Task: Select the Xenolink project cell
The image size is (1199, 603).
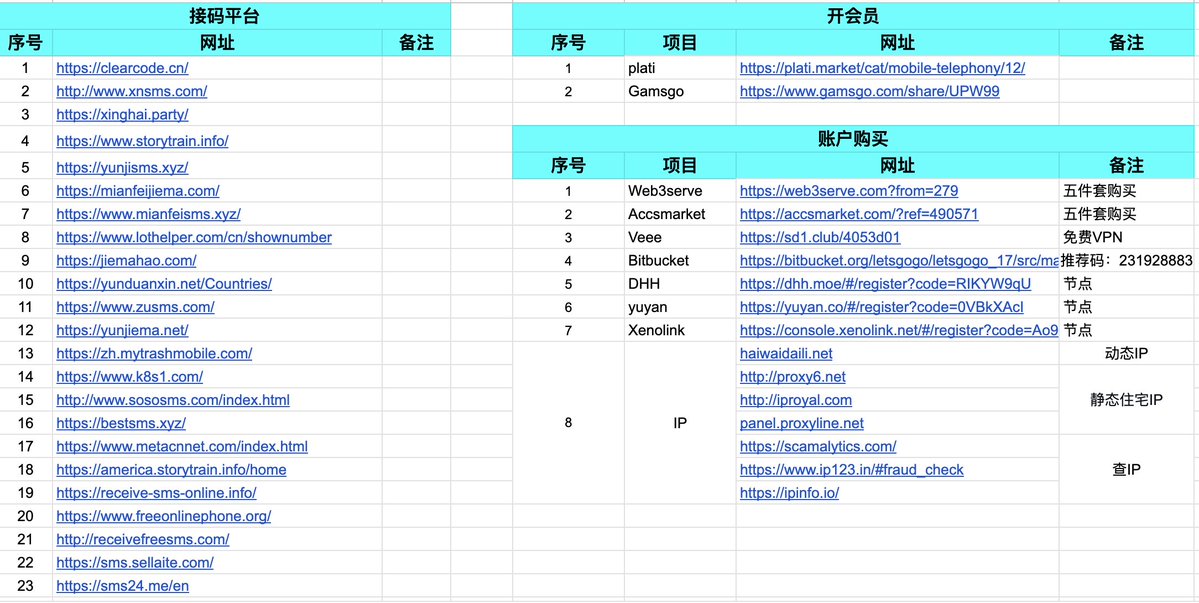Action: tap(680, 330)
